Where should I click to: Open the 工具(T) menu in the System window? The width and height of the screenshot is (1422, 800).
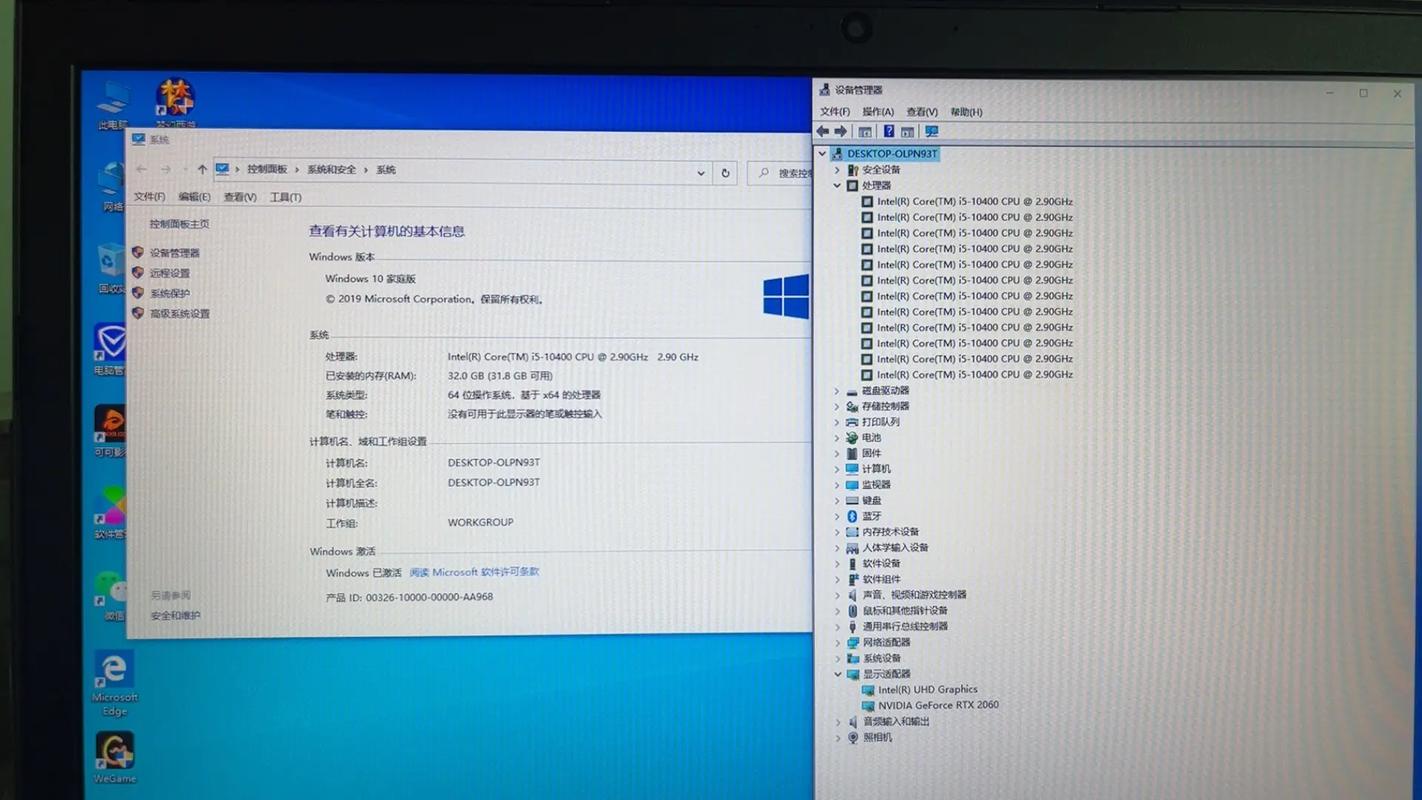[284, 197]
